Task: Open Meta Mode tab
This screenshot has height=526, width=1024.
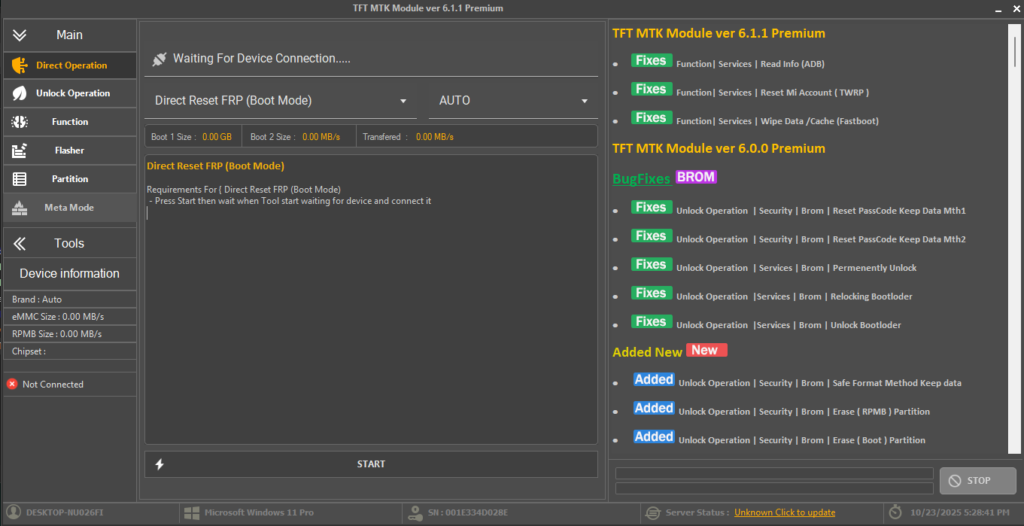Action: click(70, 208)
